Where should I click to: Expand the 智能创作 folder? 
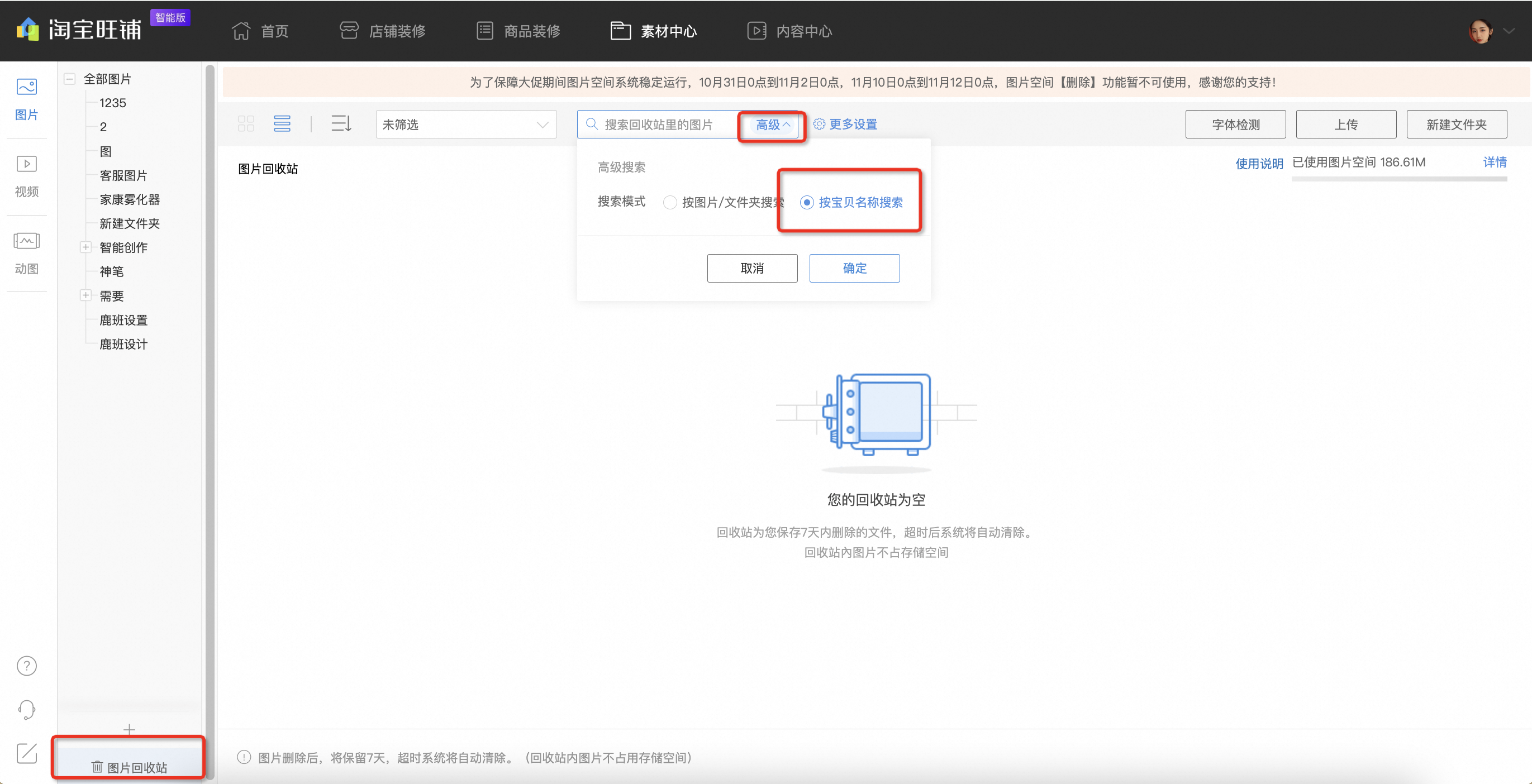[85, 247]
